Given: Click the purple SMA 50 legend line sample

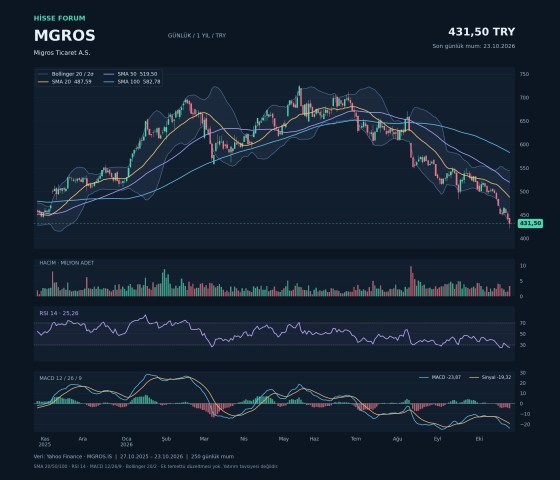Looking at the screenshot, I should [x=109, y=74].
